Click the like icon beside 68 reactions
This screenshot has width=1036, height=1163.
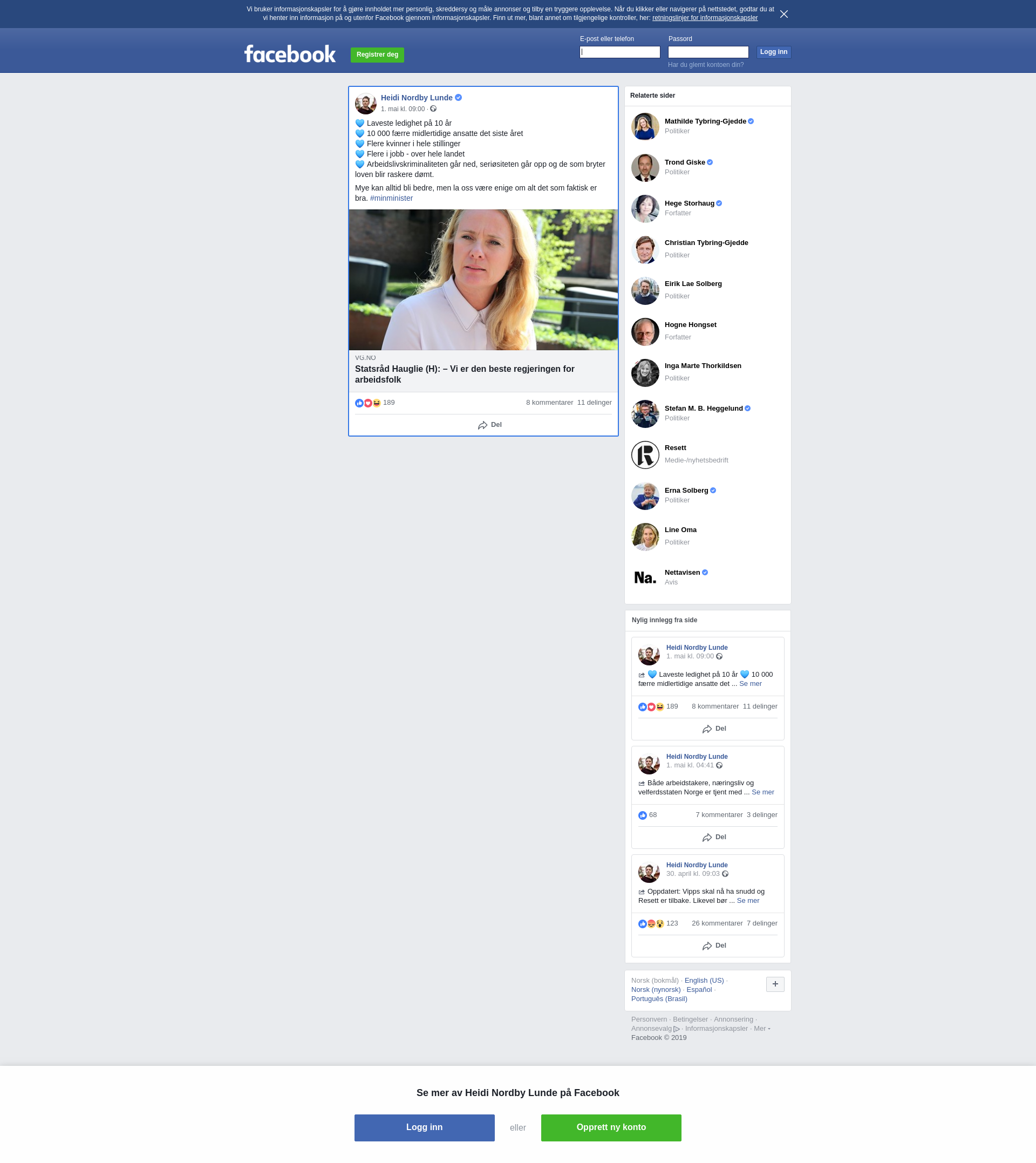[643, 815]
